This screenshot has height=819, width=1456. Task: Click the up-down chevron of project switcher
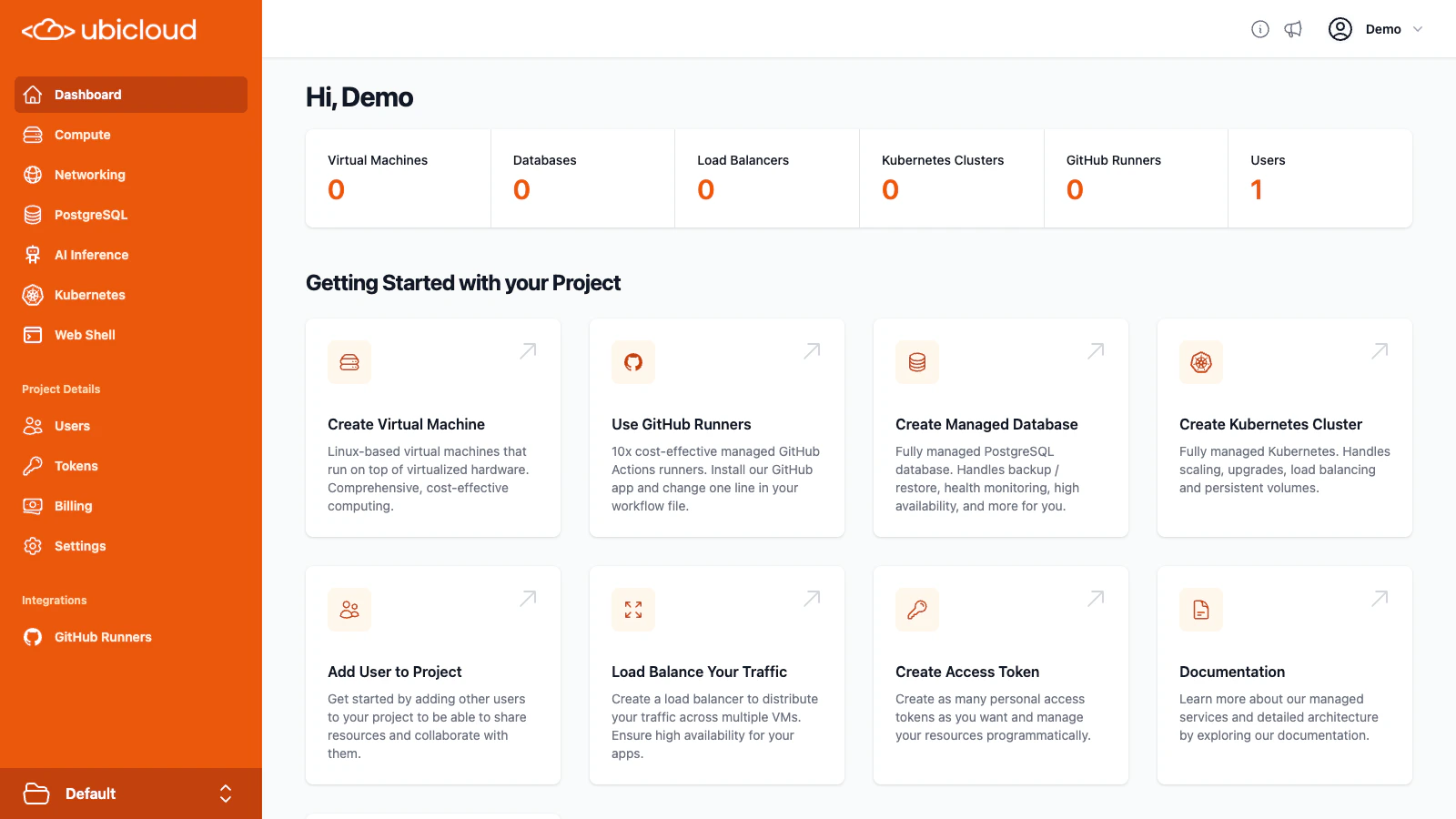[x=226, y=794]
